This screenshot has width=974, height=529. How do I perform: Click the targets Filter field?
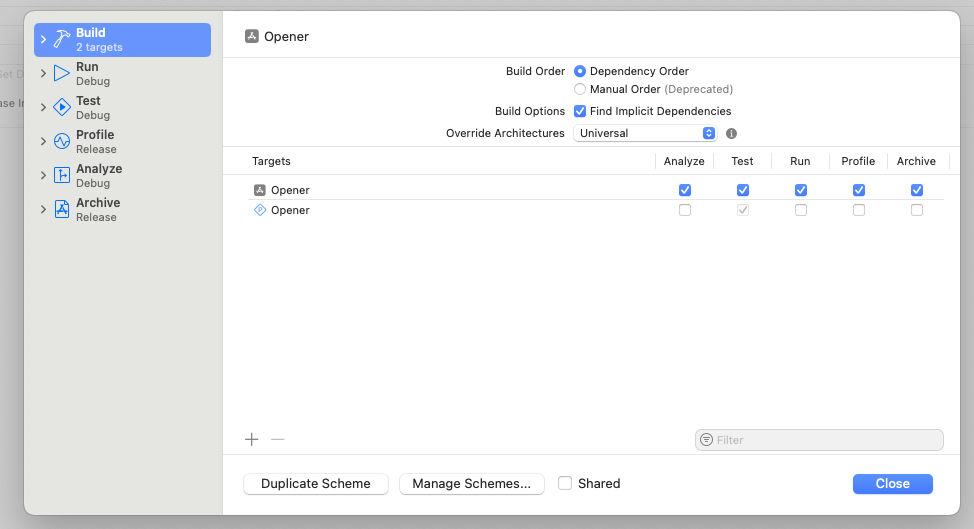tap(820, 440)
